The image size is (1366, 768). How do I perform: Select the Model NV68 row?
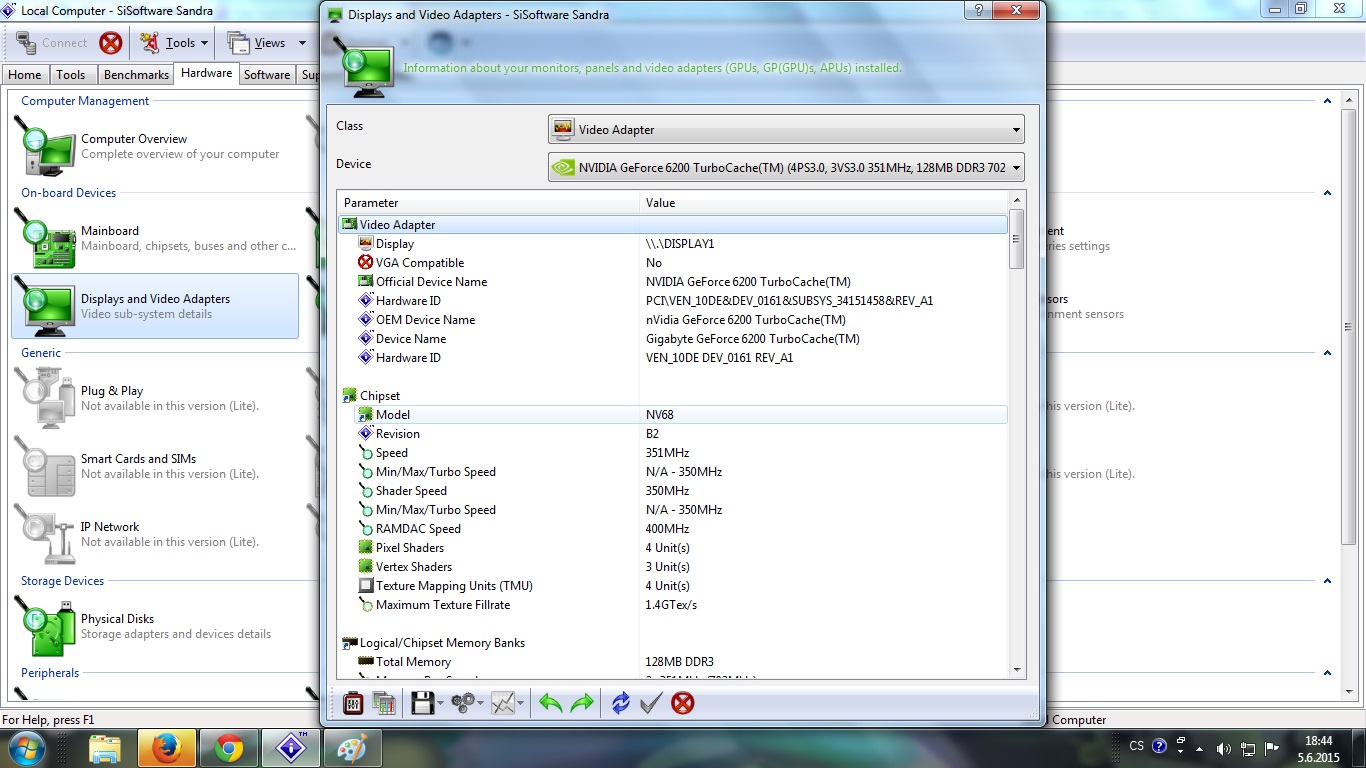click(x=673, y=415)
